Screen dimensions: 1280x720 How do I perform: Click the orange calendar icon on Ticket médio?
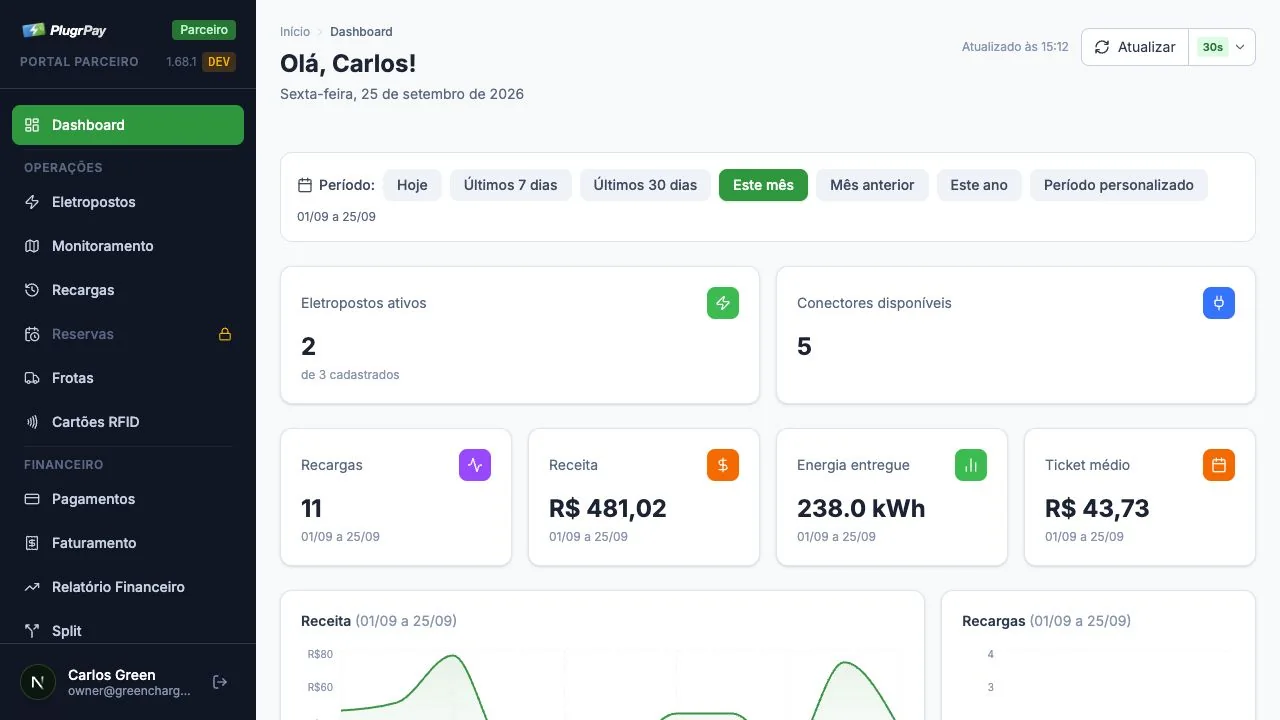(x=1219, y=465)
